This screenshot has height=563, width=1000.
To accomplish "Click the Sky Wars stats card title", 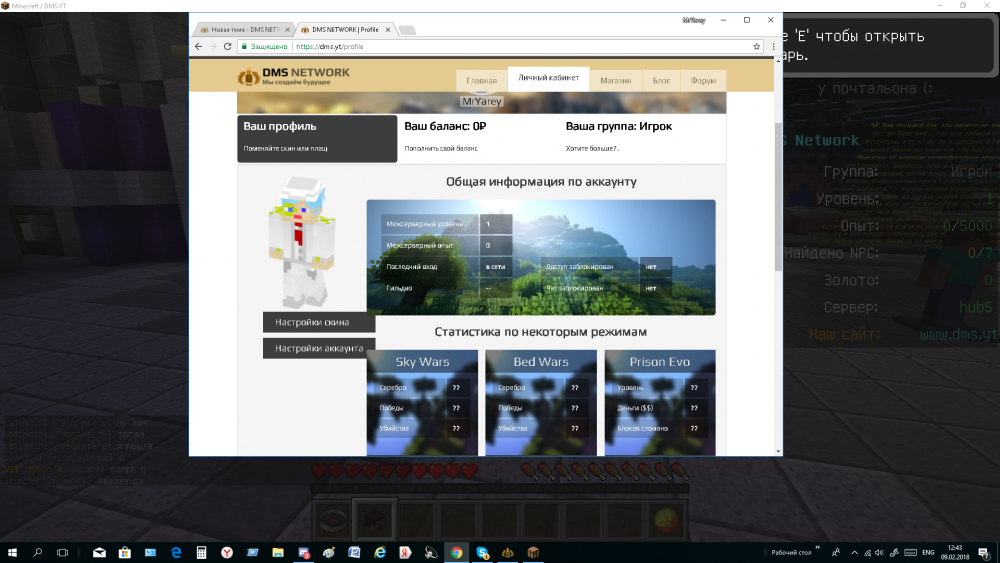I will coord(422,362).
